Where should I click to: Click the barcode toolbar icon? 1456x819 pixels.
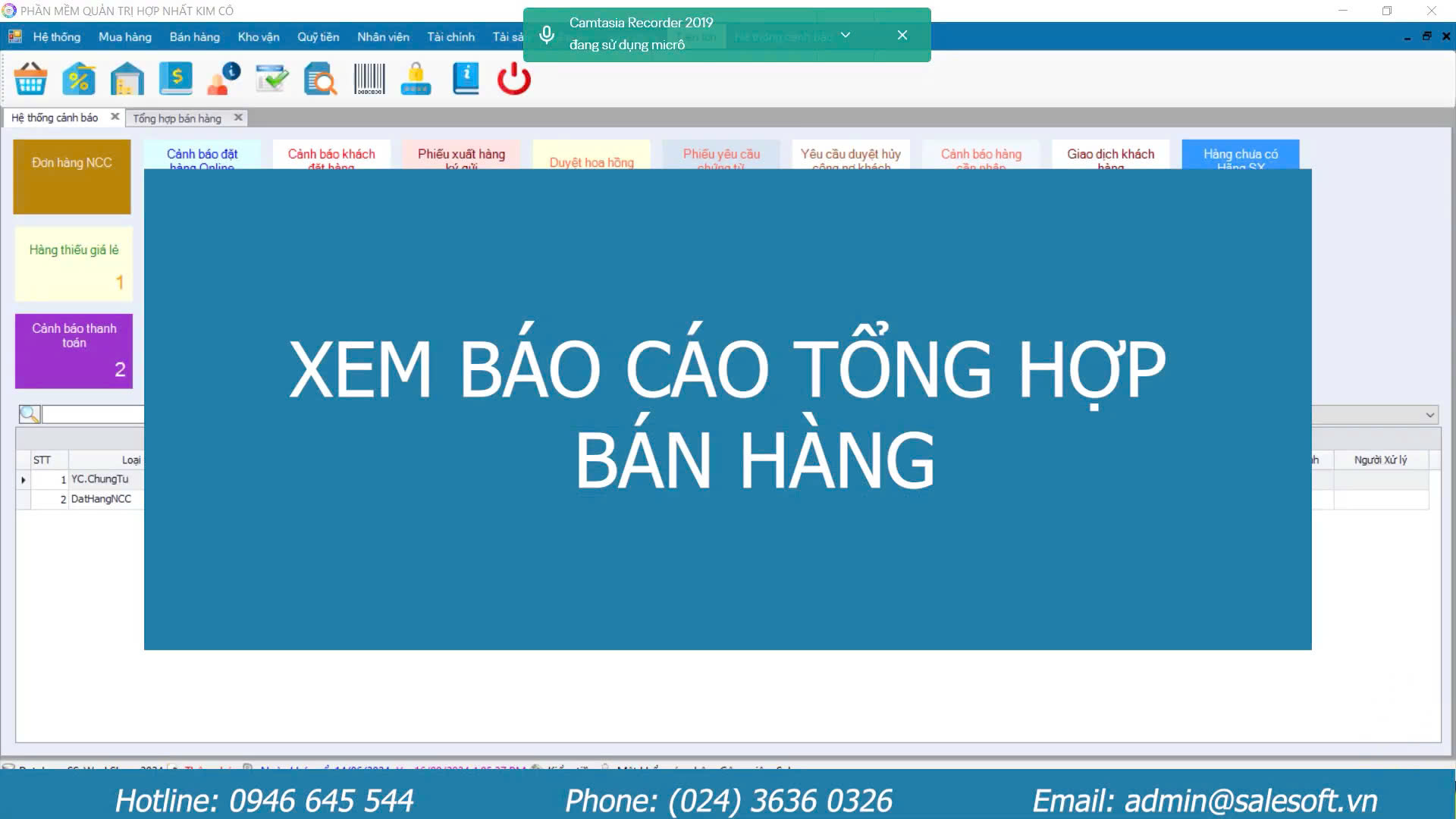[x=369, y=79]
